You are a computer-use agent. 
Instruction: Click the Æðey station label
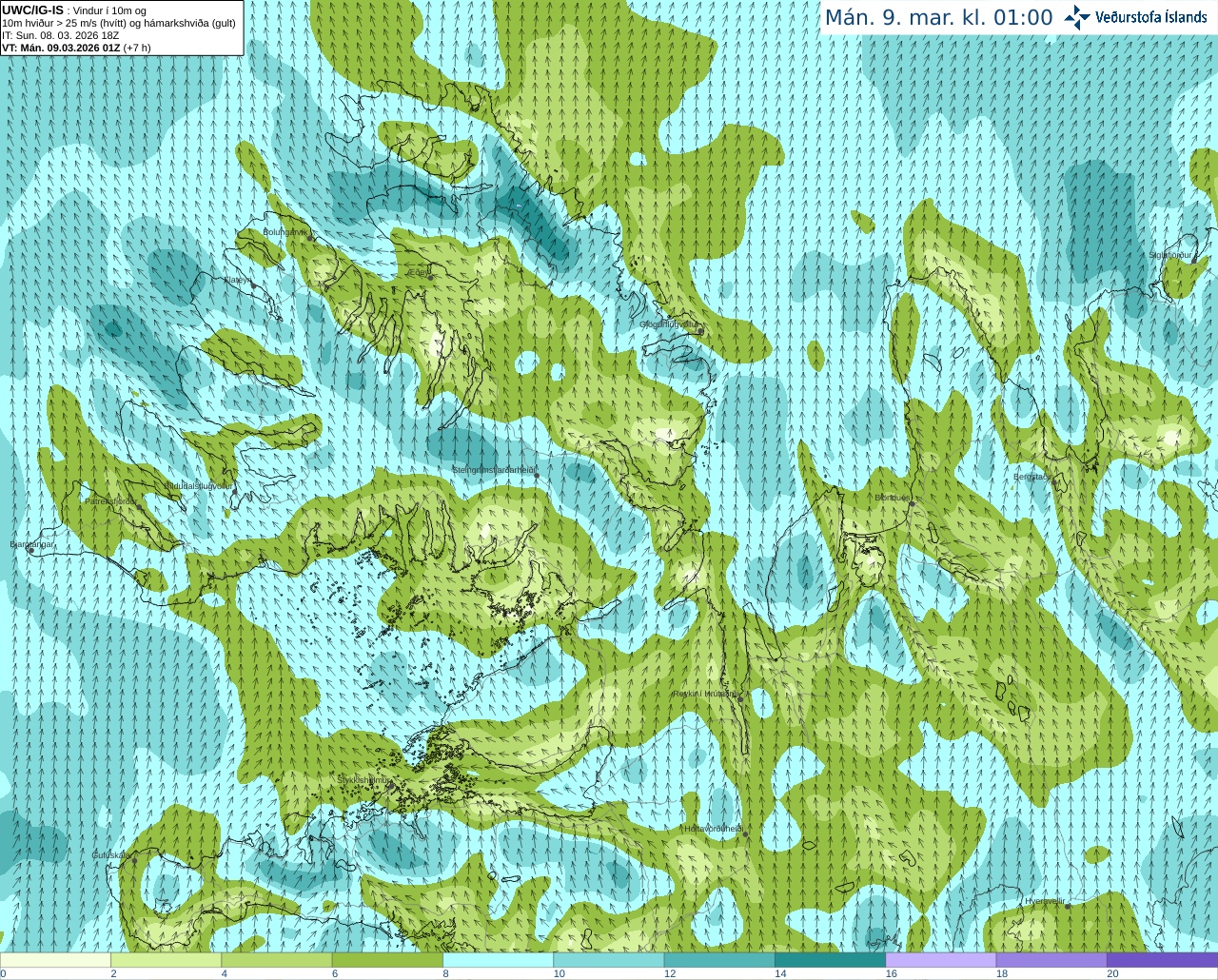coord(419,272)
